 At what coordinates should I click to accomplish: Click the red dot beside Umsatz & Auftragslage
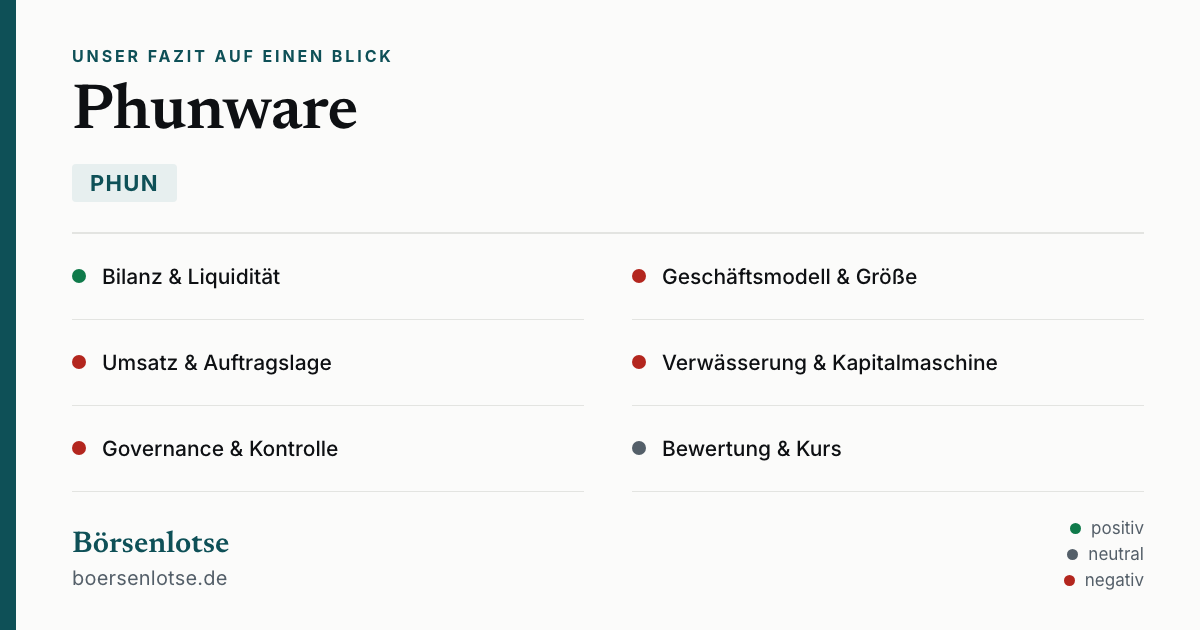[x=79, y=362]
